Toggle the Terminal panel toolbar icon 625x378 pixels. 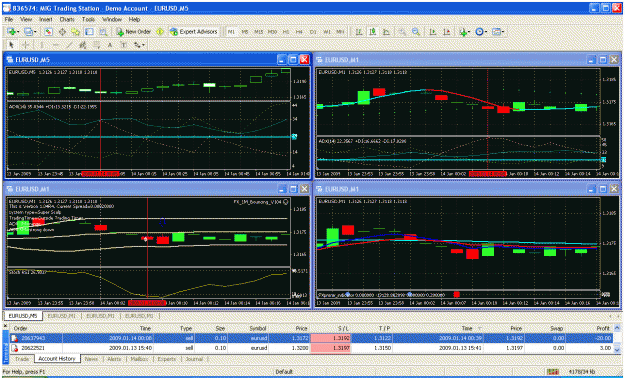pyautogui.click(x=89, y=32)
